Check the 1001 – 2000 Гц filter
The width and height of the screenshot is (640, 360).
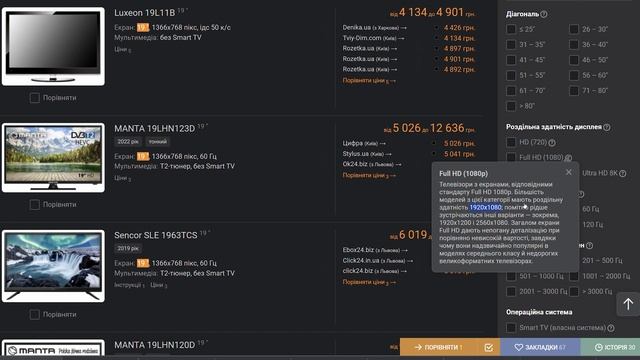click(x=574, y=276)
